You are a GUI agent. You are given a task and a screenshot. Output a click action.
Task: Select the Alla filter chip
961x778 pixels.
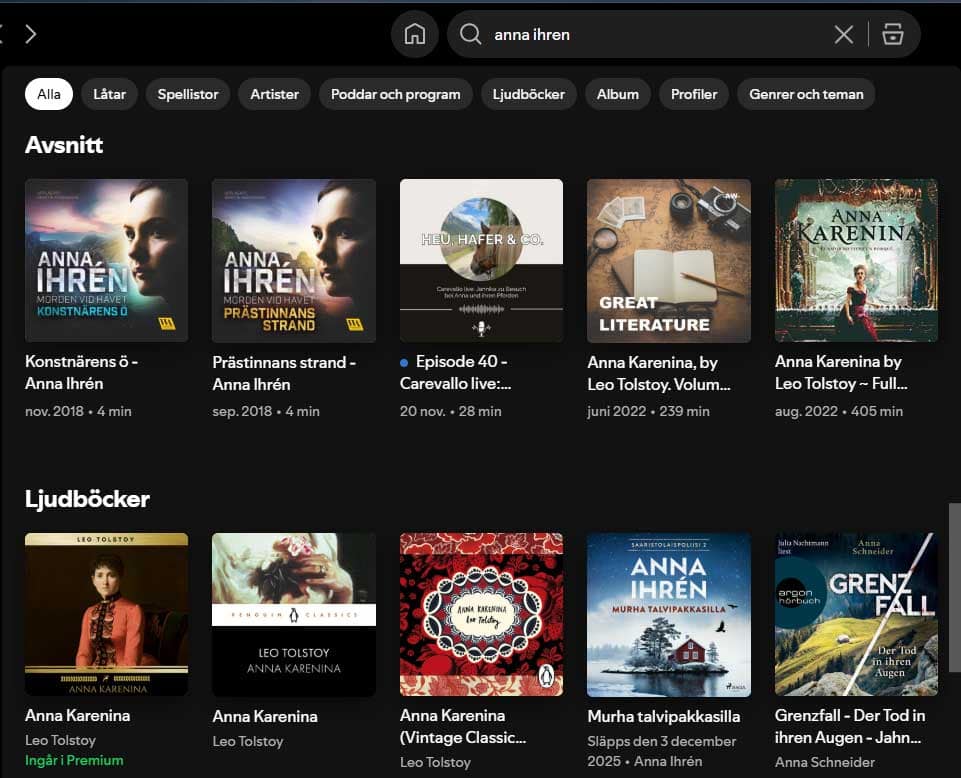49,94
